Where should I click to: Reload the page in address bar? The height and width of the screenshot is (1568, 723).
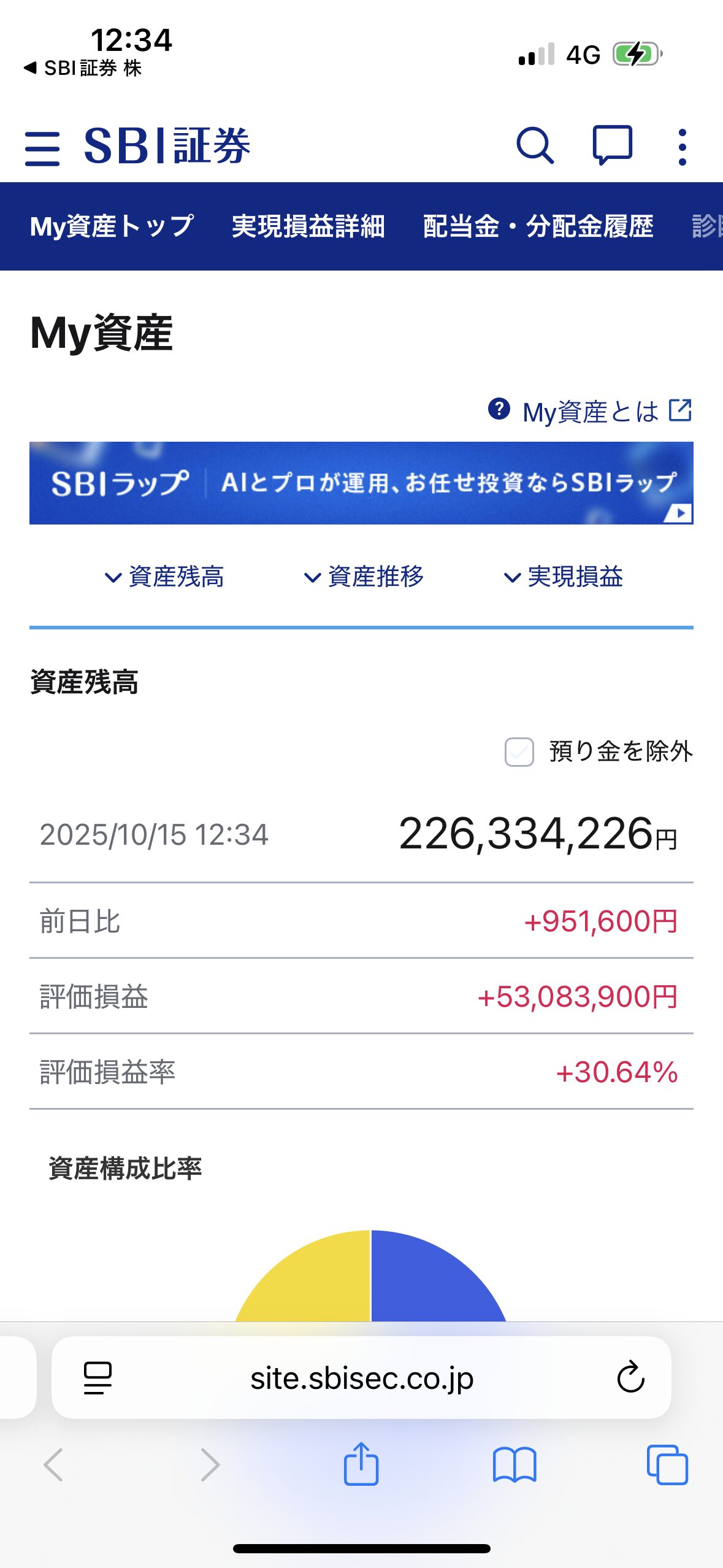(x=630, y=1377)
